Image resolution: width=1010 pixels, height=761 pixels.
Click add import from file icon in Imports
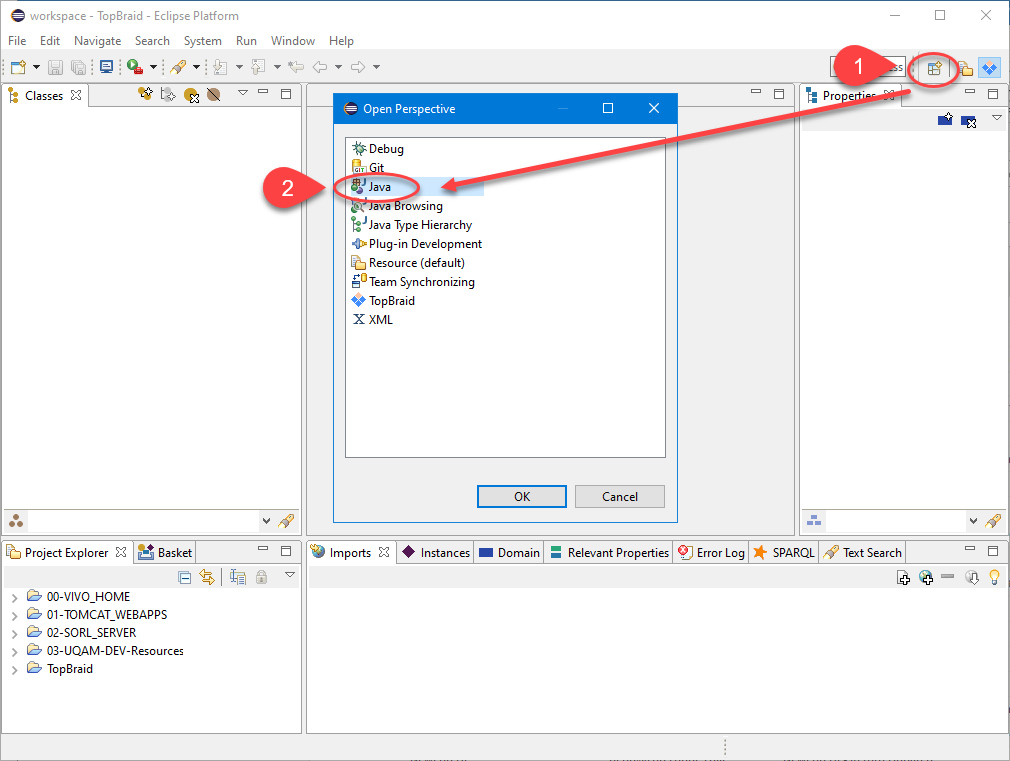pos(904,577)
